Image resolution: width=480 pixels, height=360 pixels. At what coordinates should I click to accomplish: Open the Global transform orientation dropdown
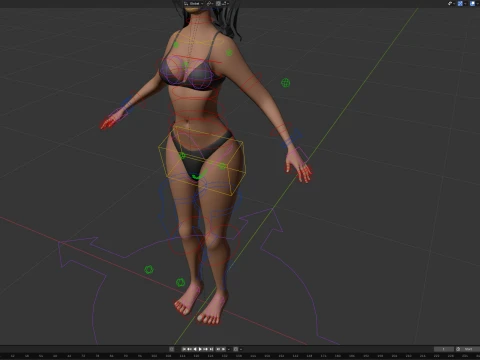point(194,4)
